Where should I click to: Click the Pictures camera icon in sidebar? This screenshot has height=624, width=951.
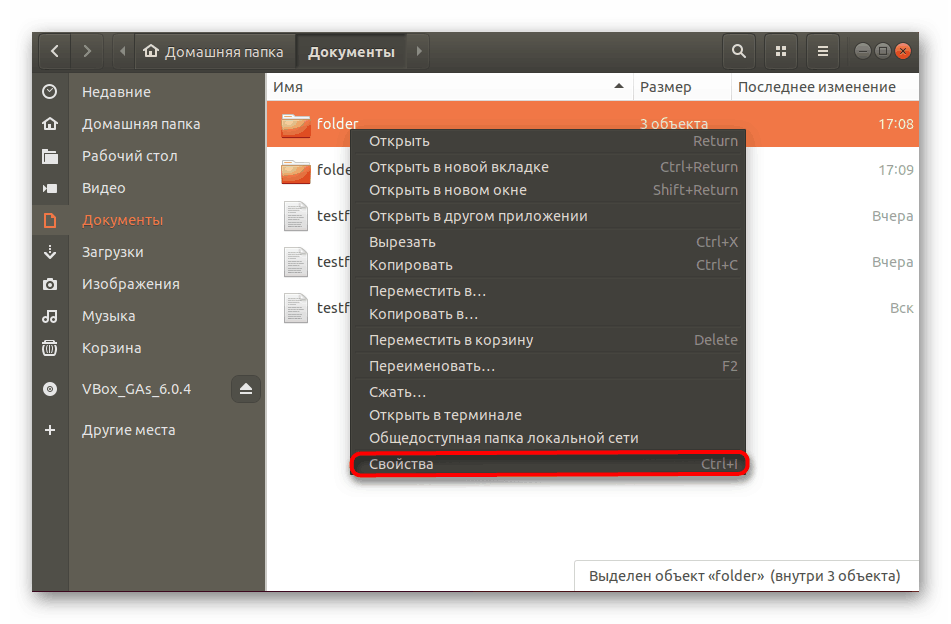[50, 284]
